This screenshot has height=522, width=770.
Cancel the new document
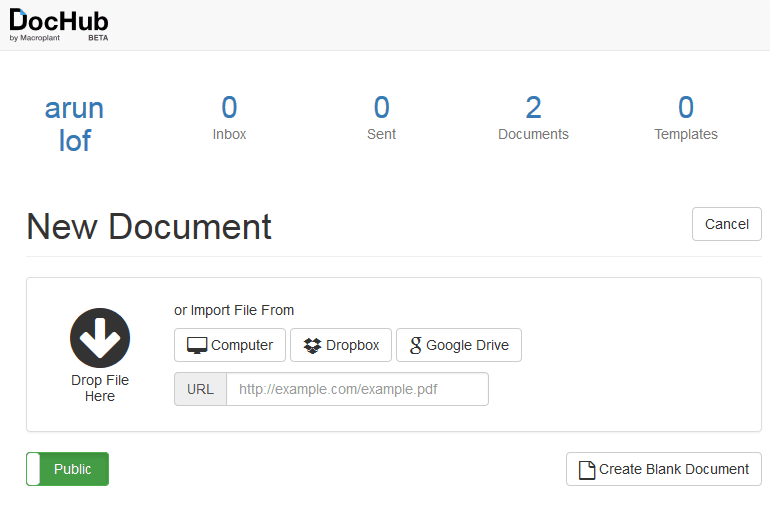(x=727, y=224)
